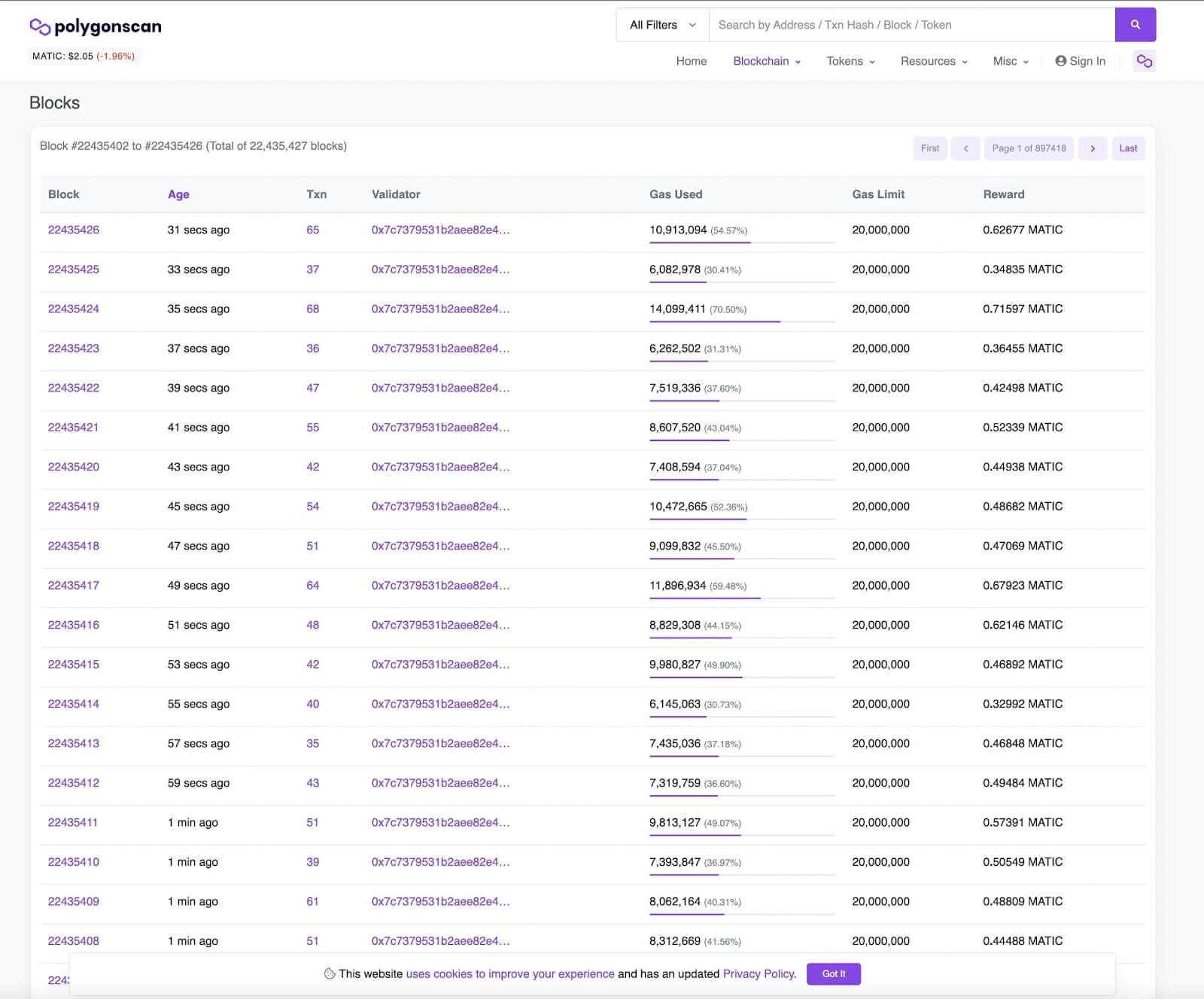Open block 22435425
Screen dimensions: 1204x999
(74, 269)
